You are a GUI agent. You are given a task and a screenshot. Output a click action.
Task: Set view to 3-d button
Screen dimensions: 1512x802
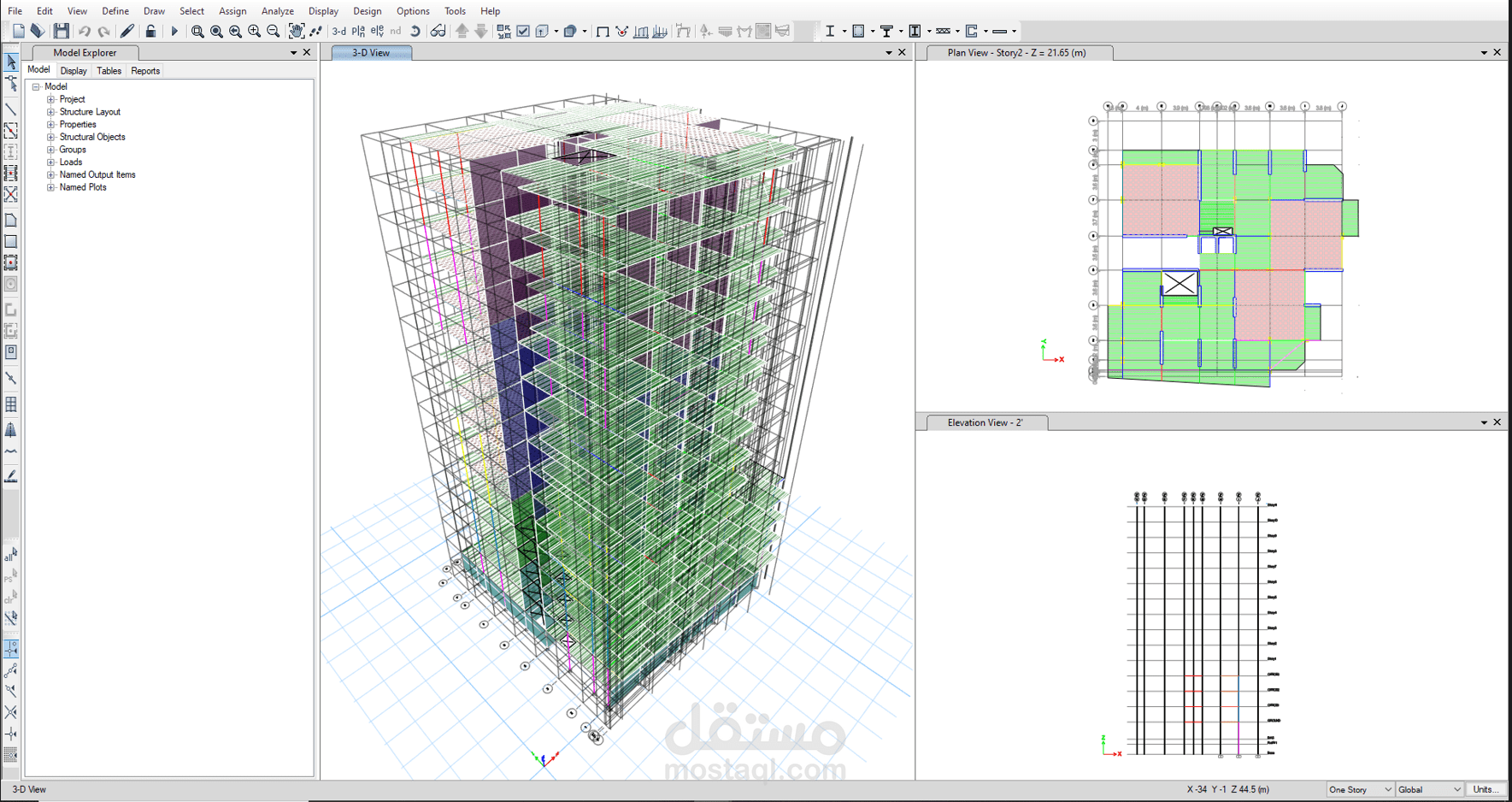pyautogui.click(x=339, y=32)
